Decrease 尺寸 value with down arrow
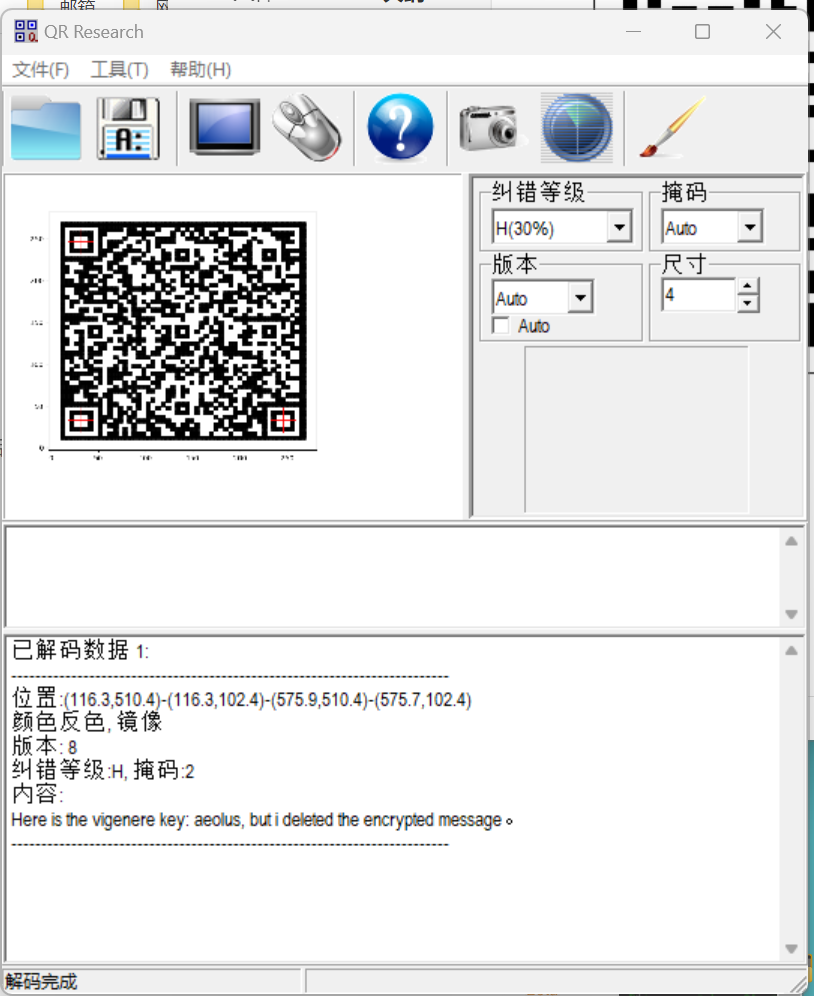Viewport: 814px width, 996px height. pyautogui.click(x=747, y=303)
